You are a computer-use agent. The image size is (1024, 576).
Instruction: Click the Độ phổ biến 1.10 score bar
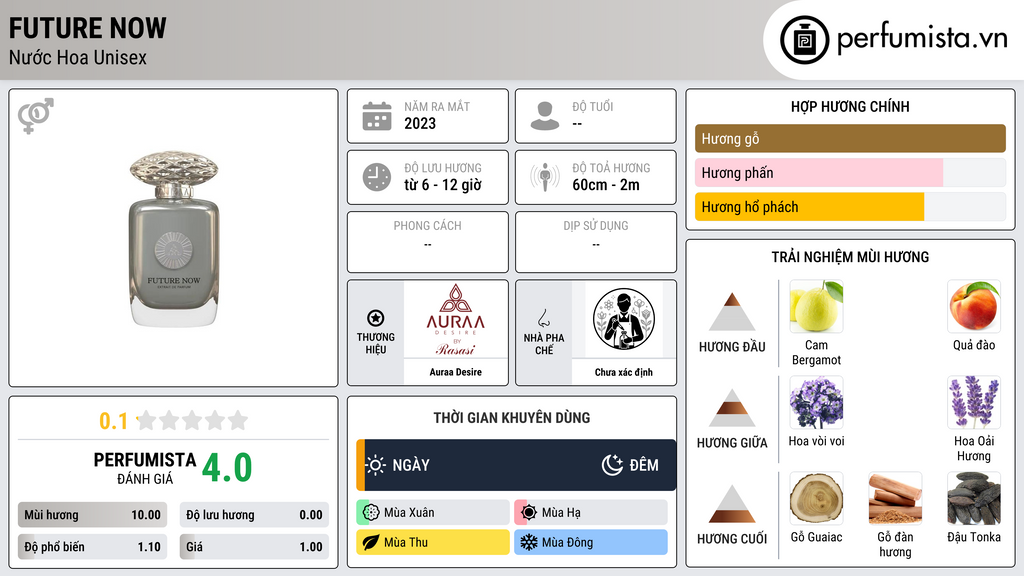[x=92, y=547]
